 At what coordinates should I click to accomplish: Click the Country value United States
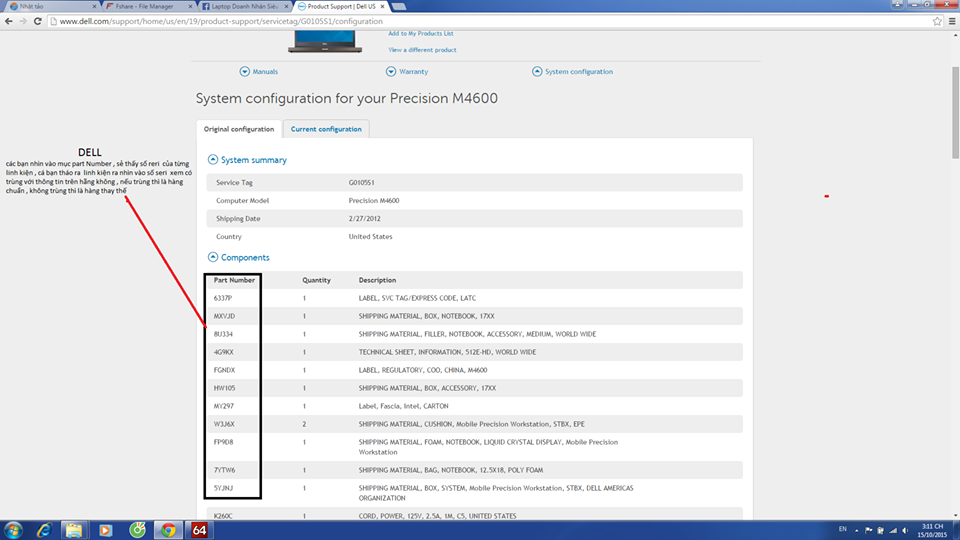pos(370,237)
